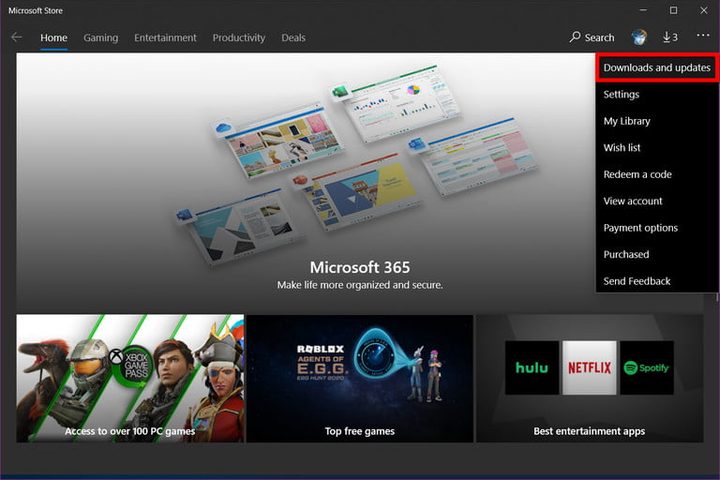Viewport: 720px width, 480px height.
Task: Switch to the Home tab
Action: click(x=54, y=38)
